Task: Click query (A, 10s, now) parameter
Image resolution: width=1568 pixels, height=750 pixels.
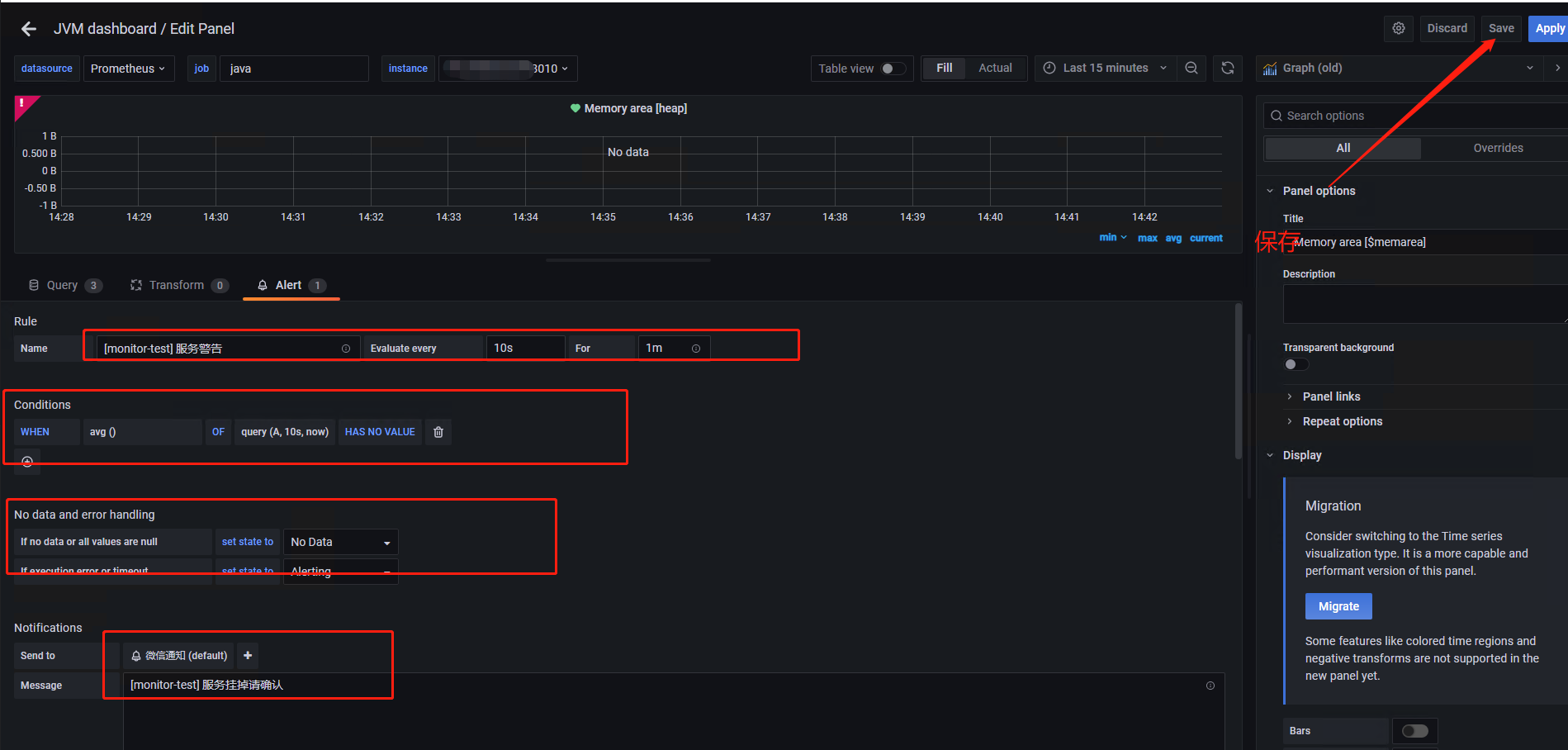Action: [x=285, y=432]
